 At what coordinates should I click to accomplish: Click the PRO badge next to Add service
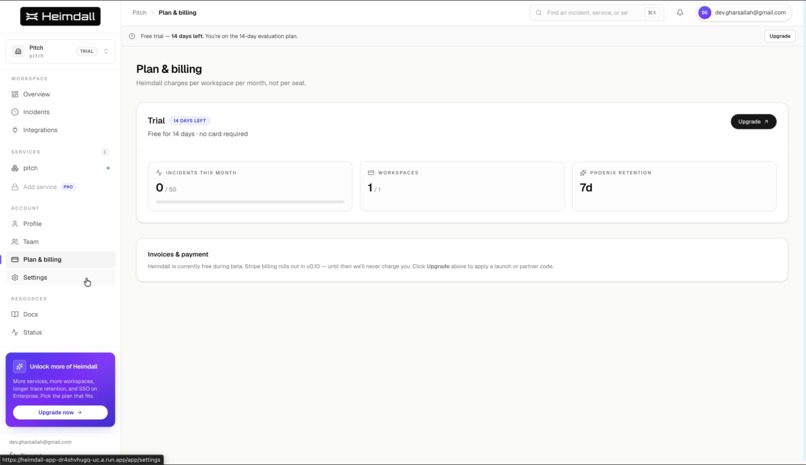click(x=68, y=187)
